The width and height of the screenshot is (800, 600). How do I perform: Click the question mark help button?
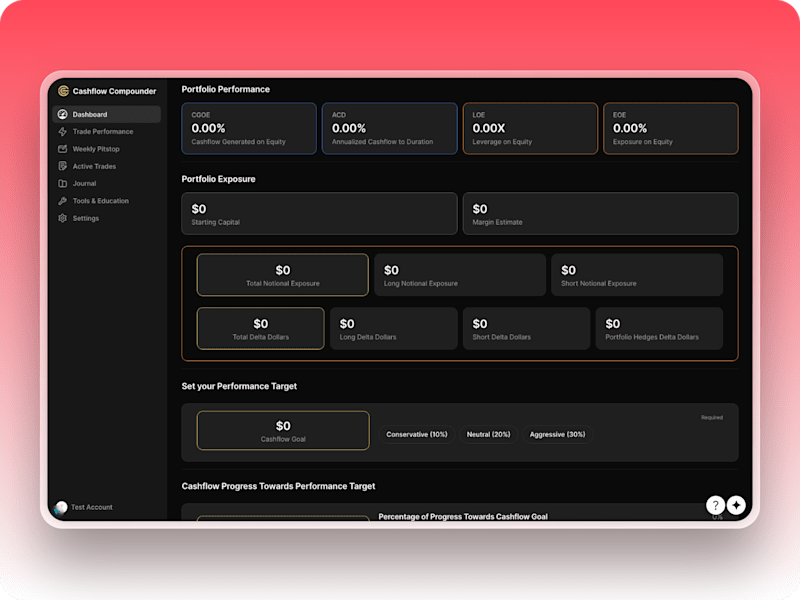pos(715,505)
